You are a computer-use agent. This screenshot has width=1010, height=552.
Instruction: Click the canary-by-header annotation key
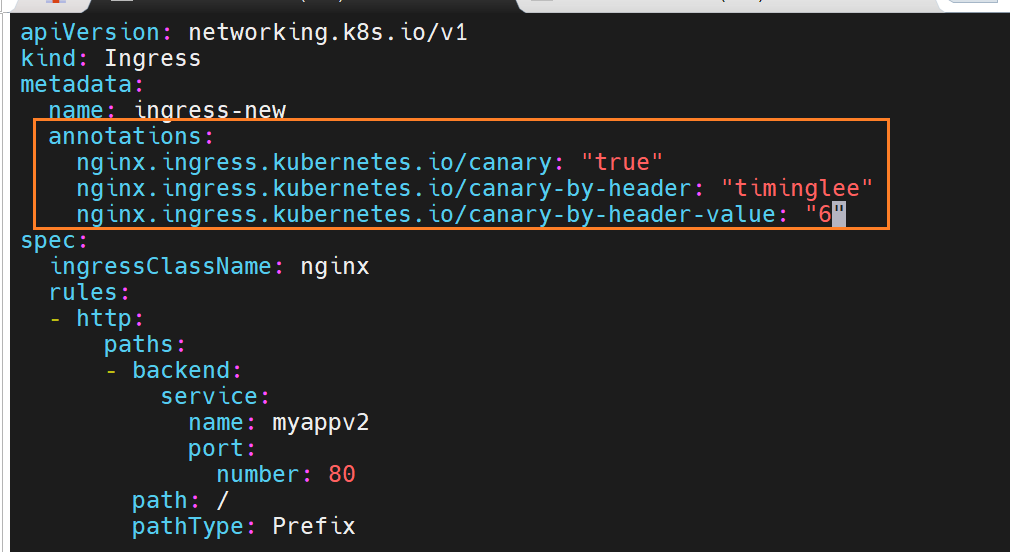384,188
